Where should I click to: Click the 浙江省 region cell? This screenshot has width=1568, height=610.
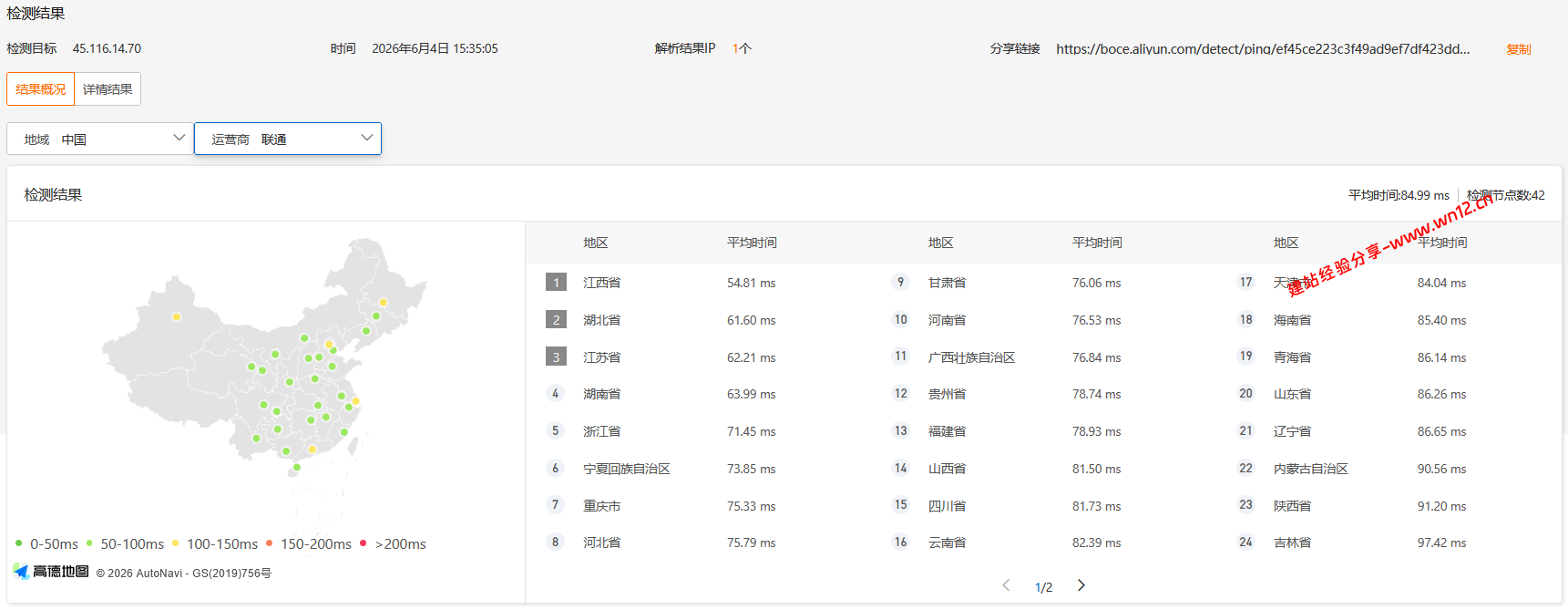click(602, 432)
